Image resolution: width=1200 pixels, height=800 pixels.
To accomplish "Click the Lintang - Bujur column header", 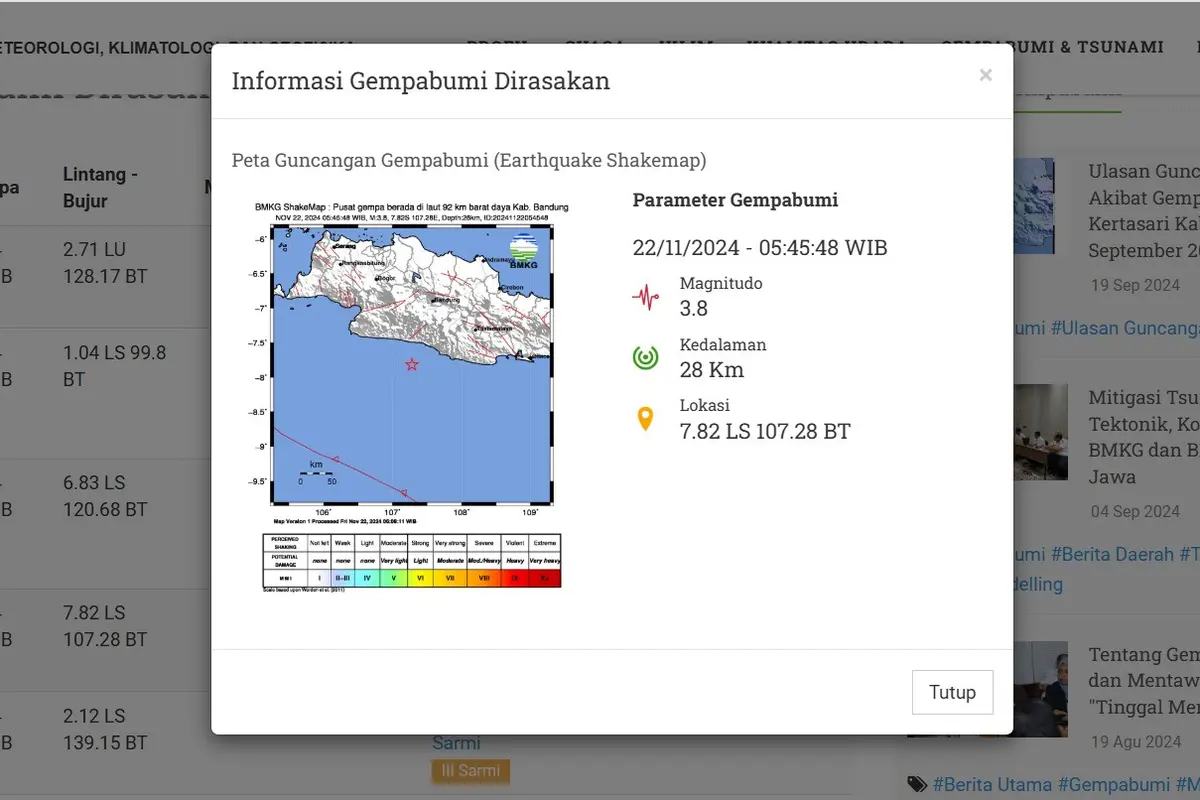I will point(100,187).
